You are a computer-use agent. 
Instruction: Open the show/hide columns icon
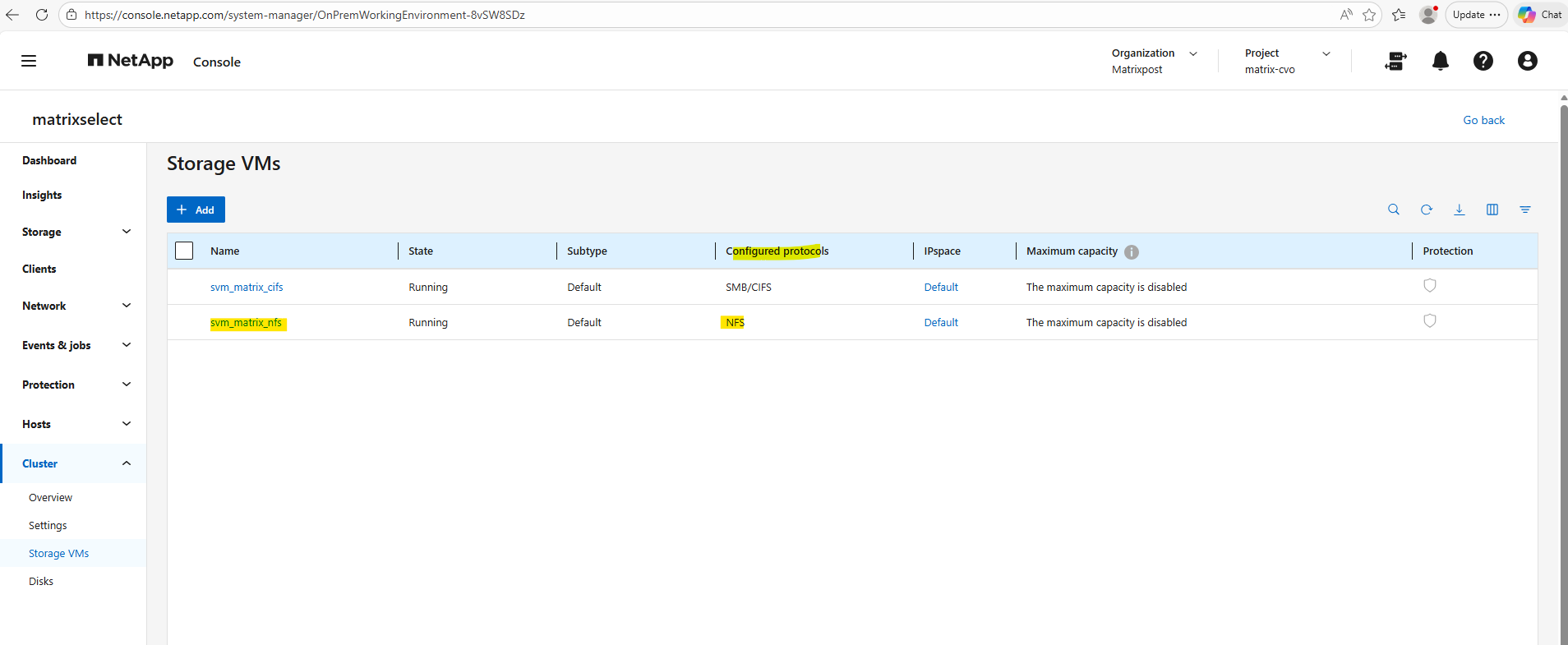(x=1492, y=210)
